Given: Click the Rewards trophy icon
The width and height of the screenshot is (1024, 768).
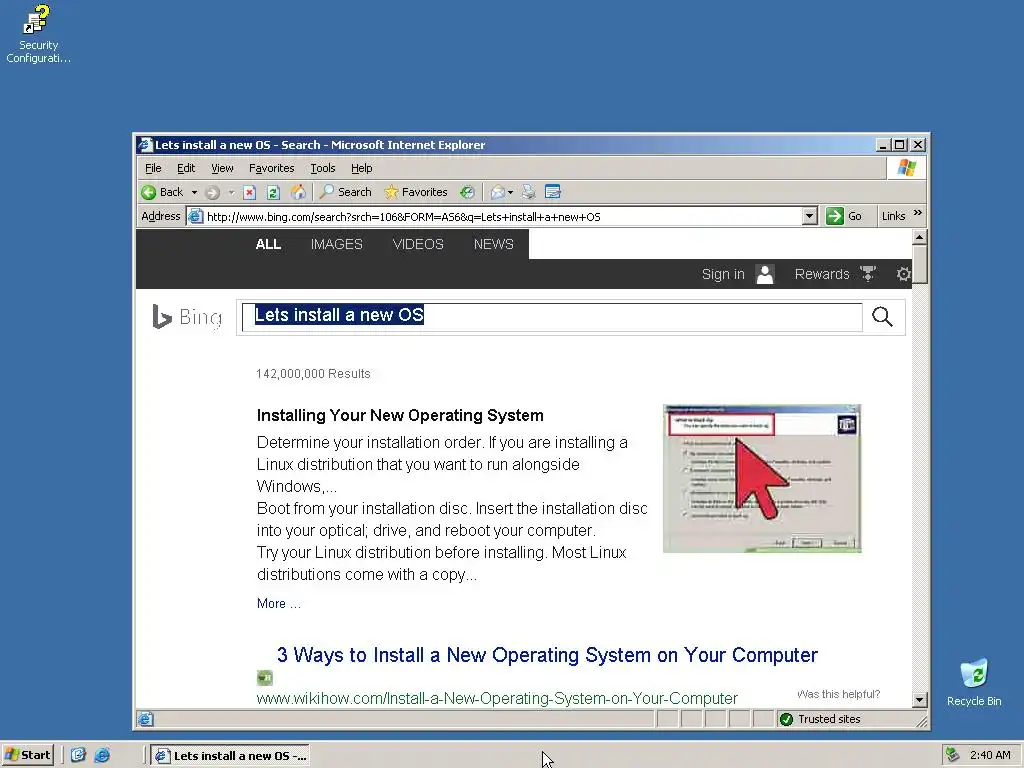Looking at the screenshot, I should click(x=867, y=274).
